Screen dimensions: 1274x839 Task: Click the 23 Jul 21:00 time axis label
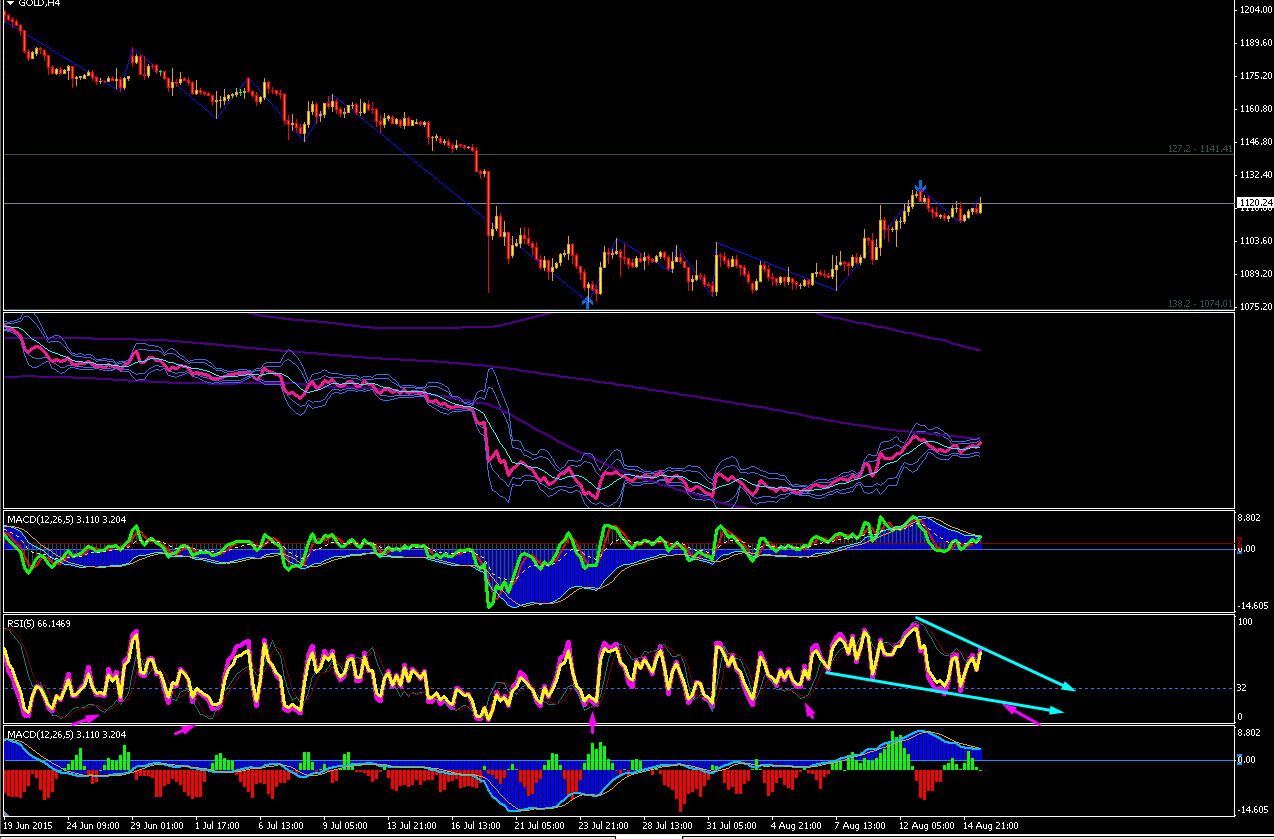click(601, 826)
